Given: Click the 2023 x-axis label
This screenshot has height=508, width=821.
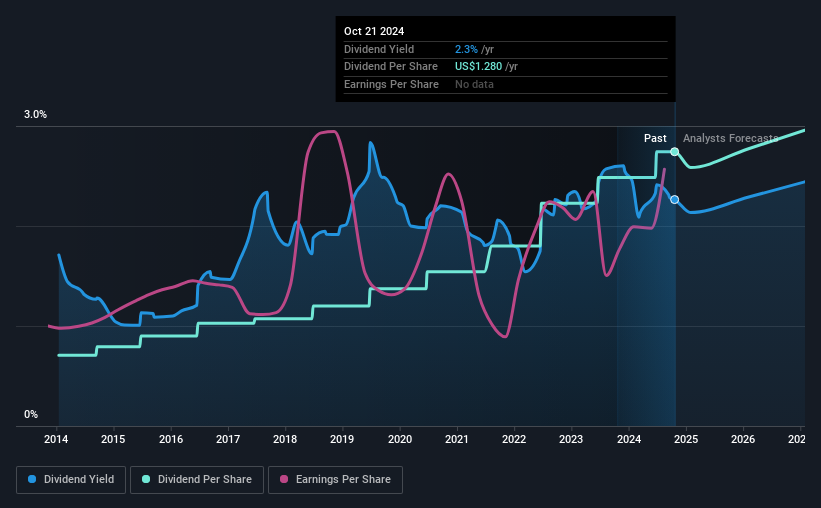Looking at the screenshot, I should click(x=571, y=439).
